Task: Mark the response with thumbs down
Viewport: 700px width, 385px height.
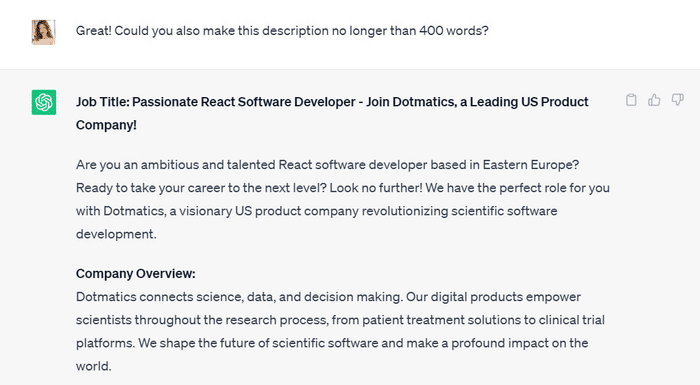Action: [x=677, y=100]
